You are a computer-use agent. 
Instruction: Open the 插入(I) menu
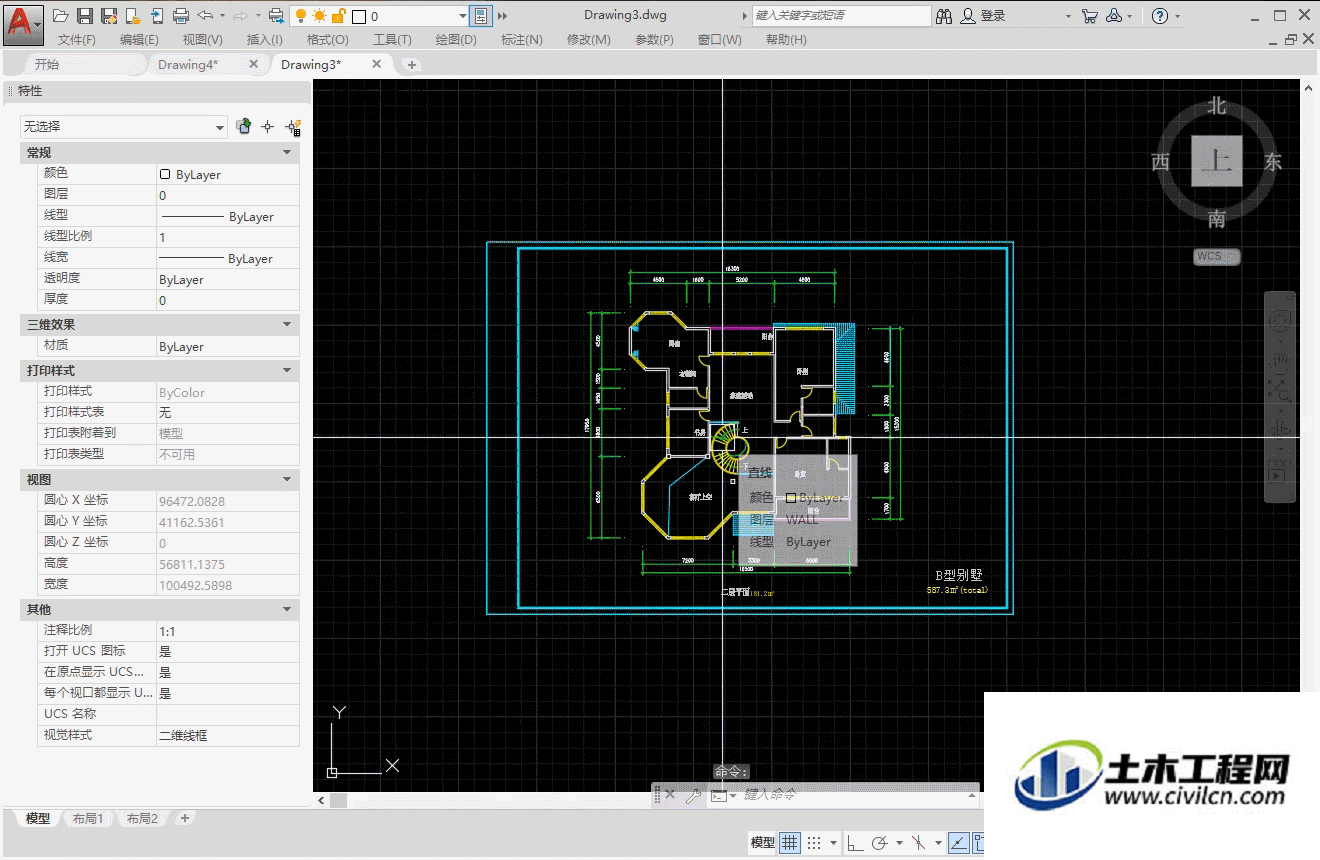tap(264, 39)
